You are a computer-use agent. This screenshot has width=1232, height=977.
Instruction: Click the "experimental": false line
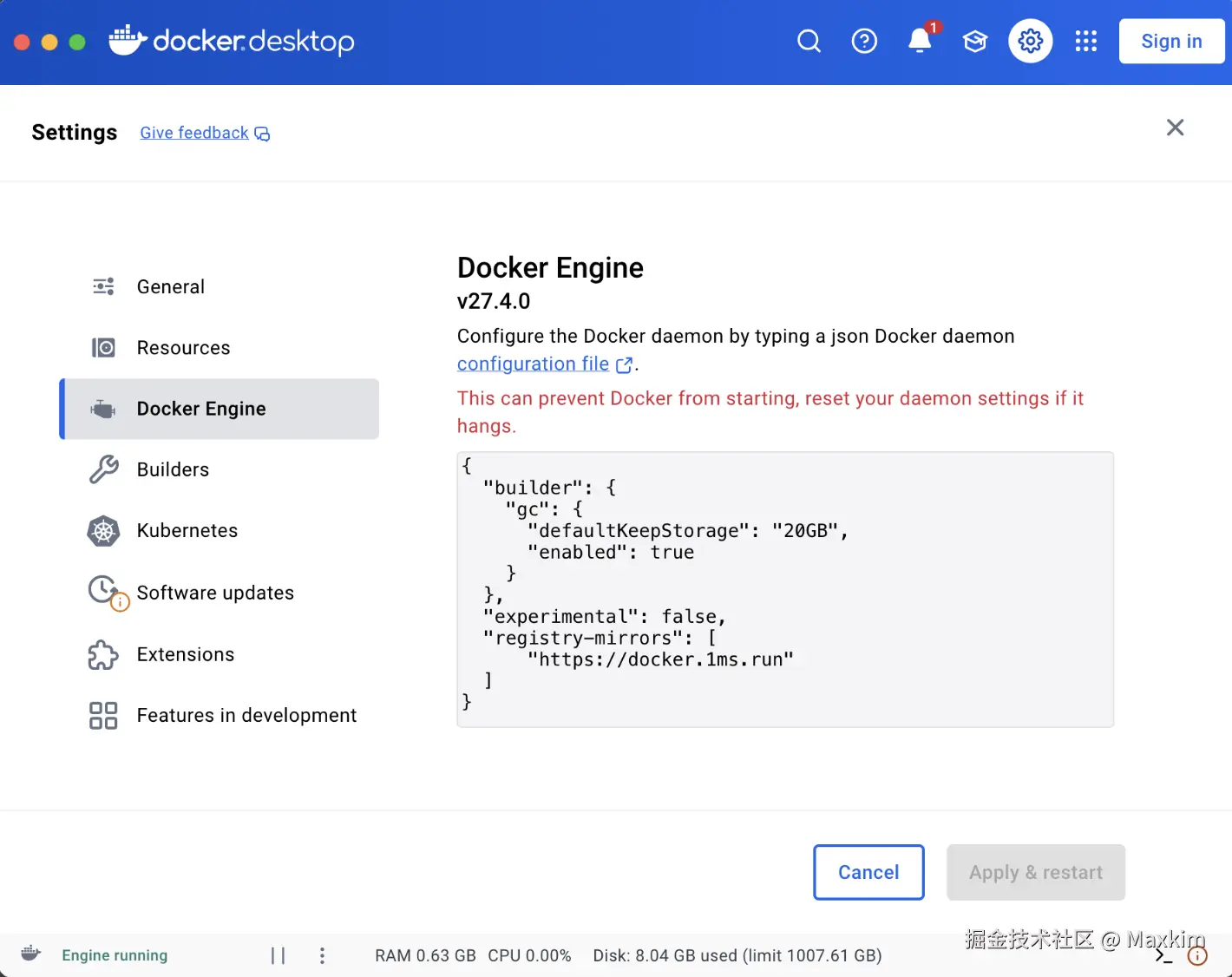click(x=604, y=616)
